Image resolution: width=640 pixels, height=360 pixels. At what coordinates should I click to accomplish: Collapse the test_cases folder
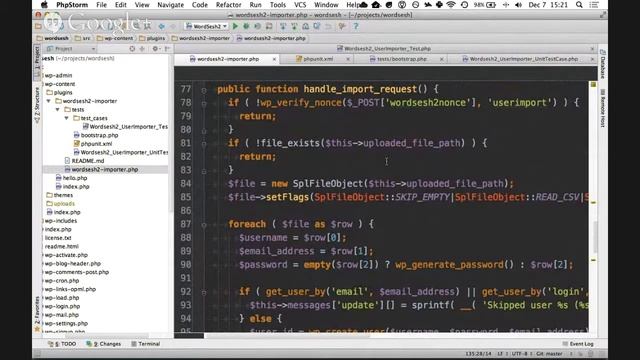[67, 118]
